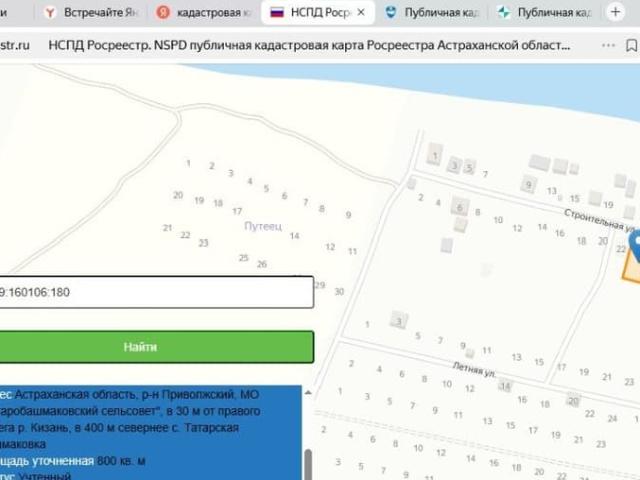Click the Летняя ул. street label
Image resolution: width=640 pixels, height=480 pixels.
pyautogui.click(x=474, y=369)
